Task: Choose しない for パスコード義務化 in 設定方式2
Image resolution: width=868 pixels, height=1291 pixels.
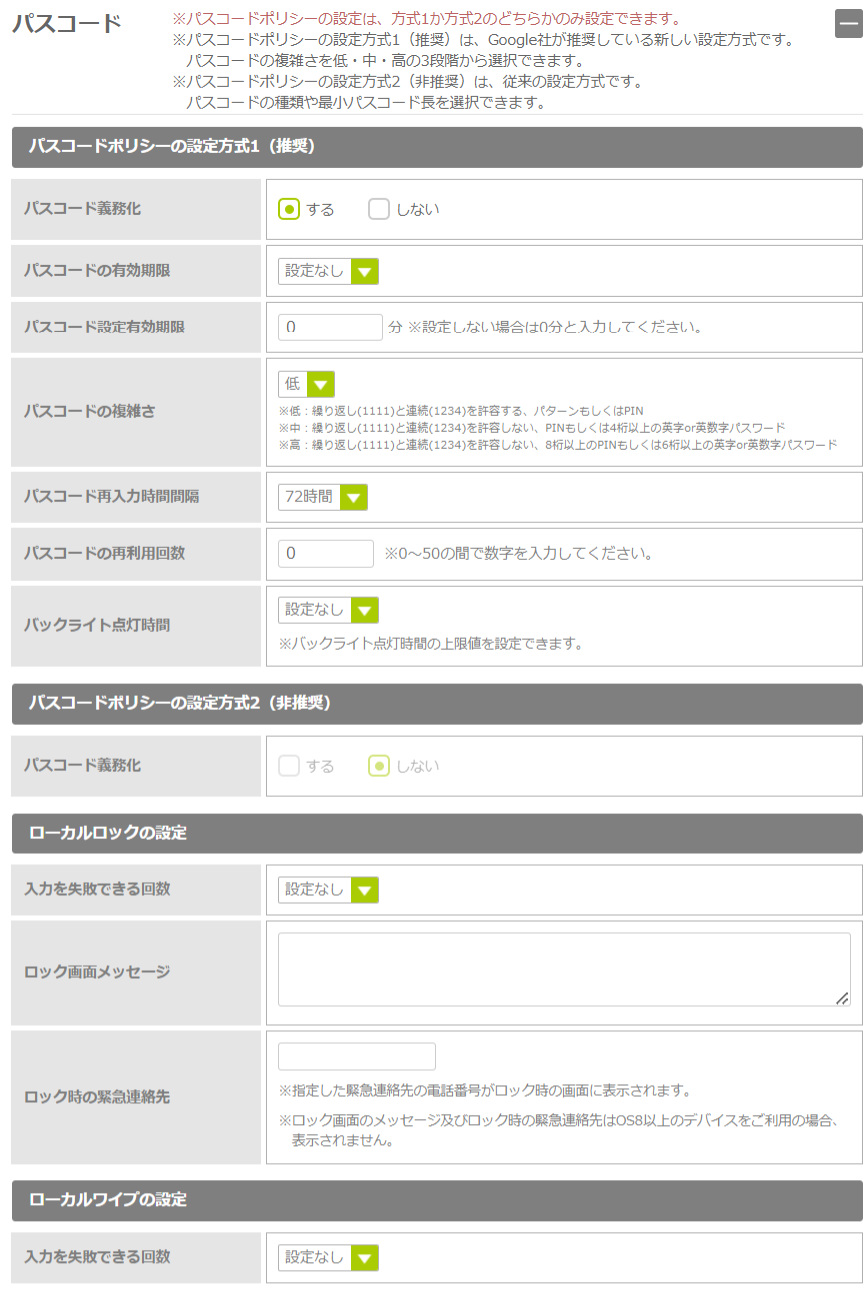Action: (378, 766)
